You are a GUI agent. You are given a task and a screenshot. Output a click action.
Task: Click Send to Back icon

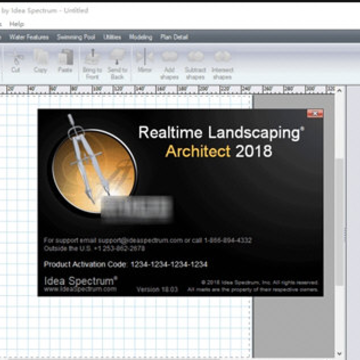coord(117,64)
